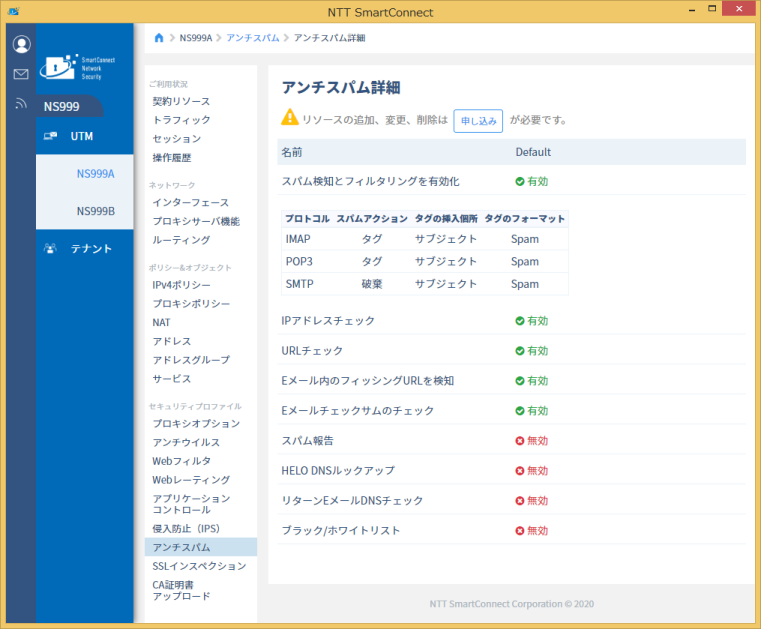Screen dimensions: 761x629
Task: Go to NS999A breadcrumb
Action: (x=196, y=38)
